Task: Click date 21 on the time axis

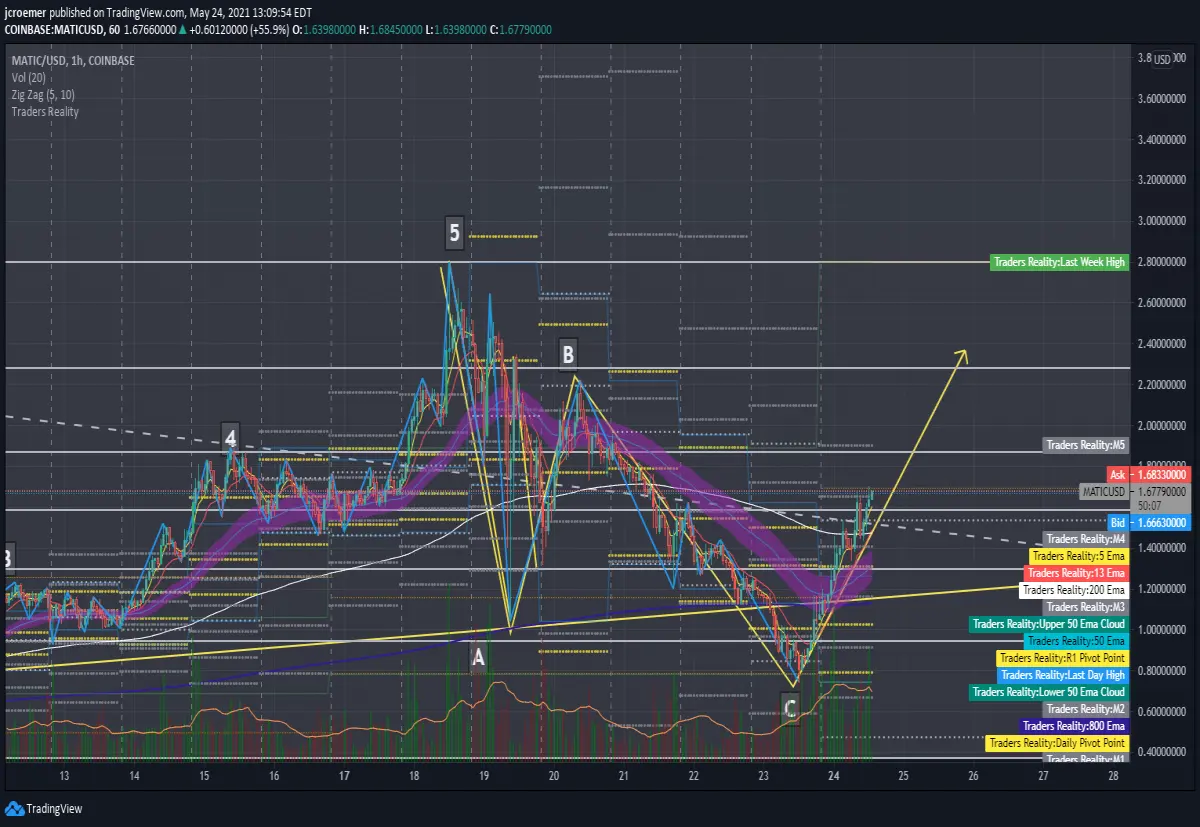Action: coord(623,776)
